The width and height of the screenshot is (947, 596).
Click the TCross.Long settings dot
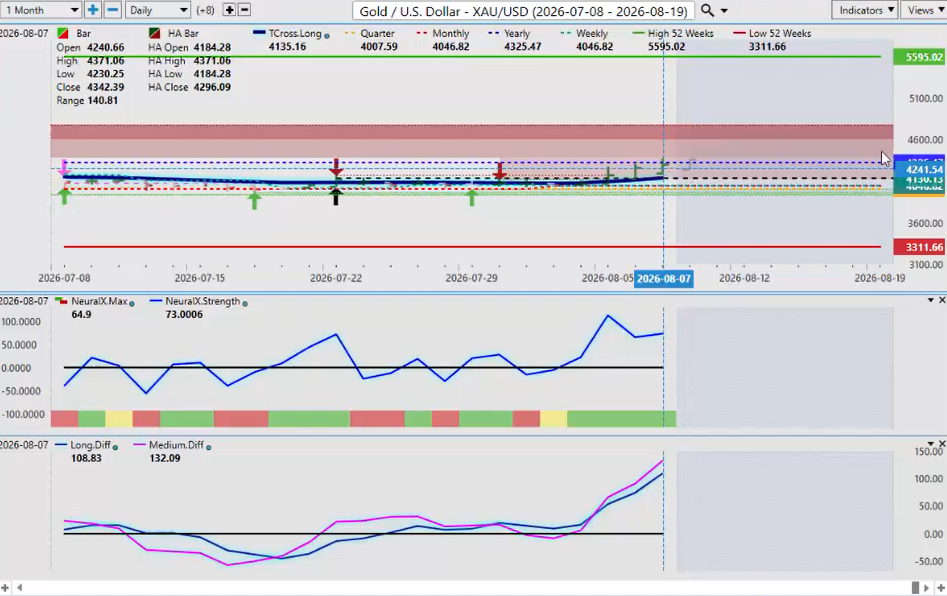[x=327, y=36]
